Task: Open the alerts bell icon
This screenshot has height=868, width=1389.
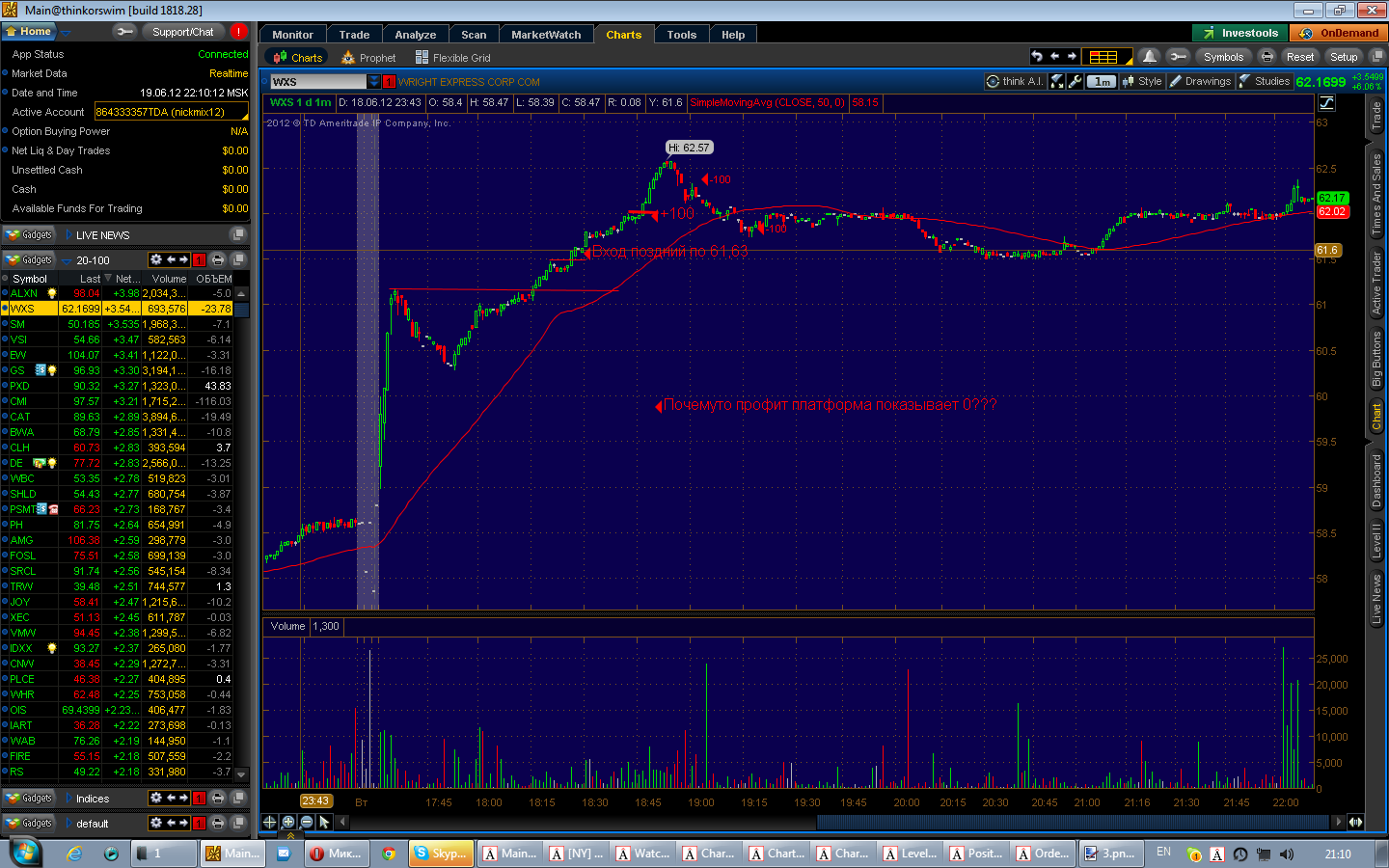Action: click(x=1149, y=57)
